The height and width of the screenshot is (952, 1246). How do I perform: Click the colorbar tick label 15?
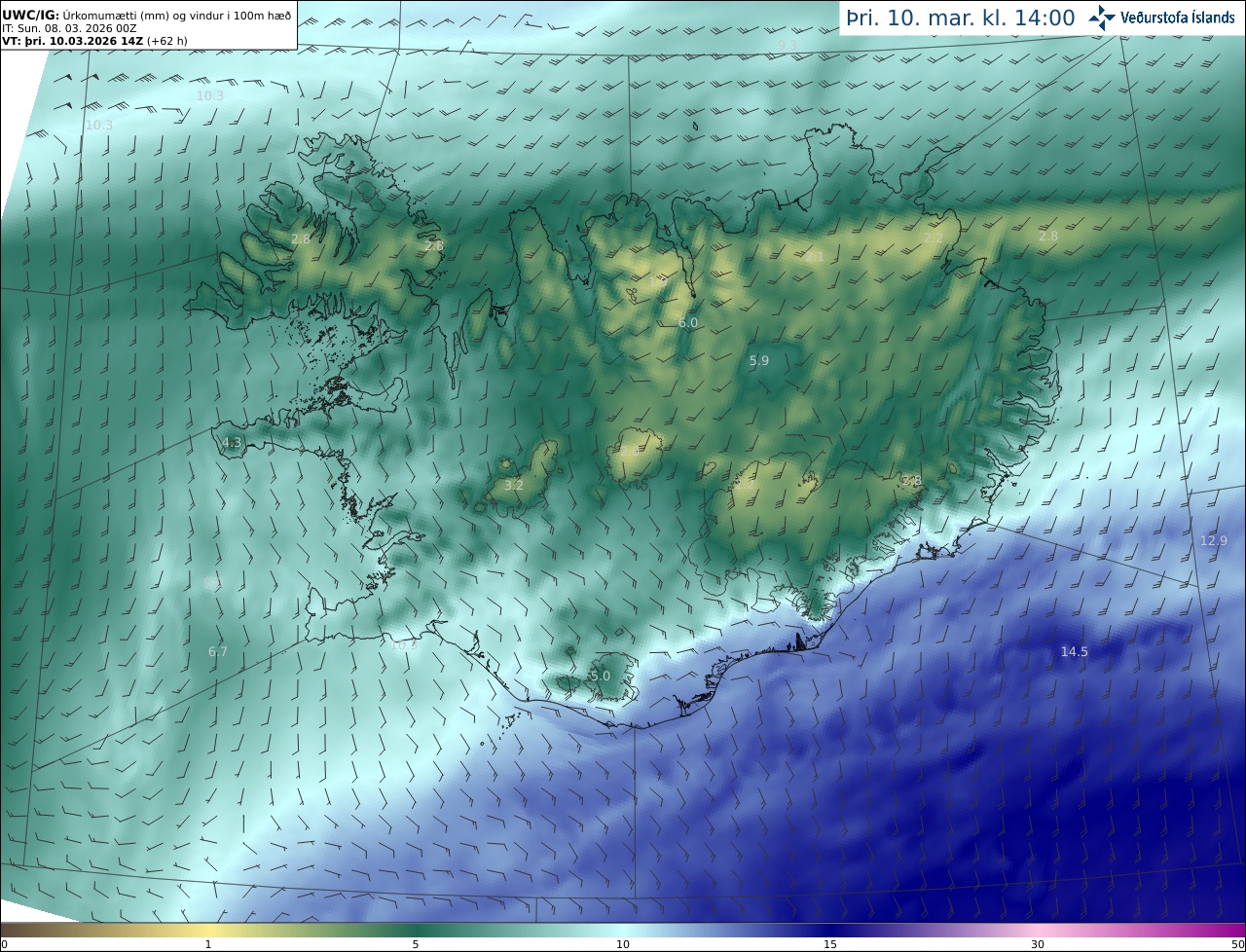830,944
